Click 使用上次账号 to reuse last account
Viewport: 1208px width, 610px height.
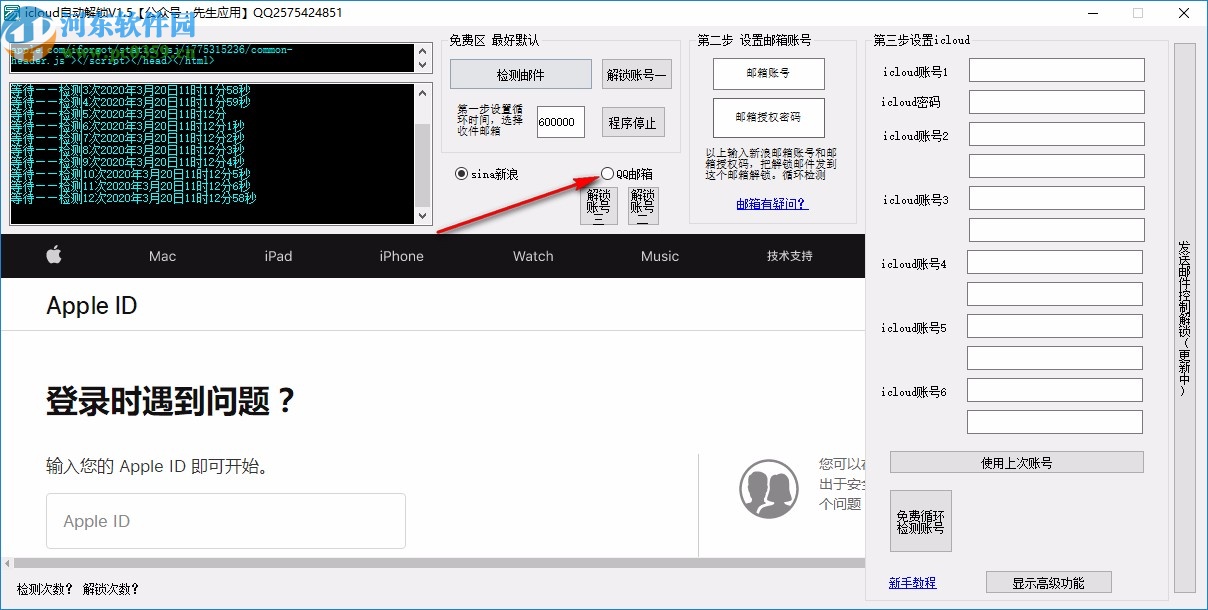[x=1015, y=461]
